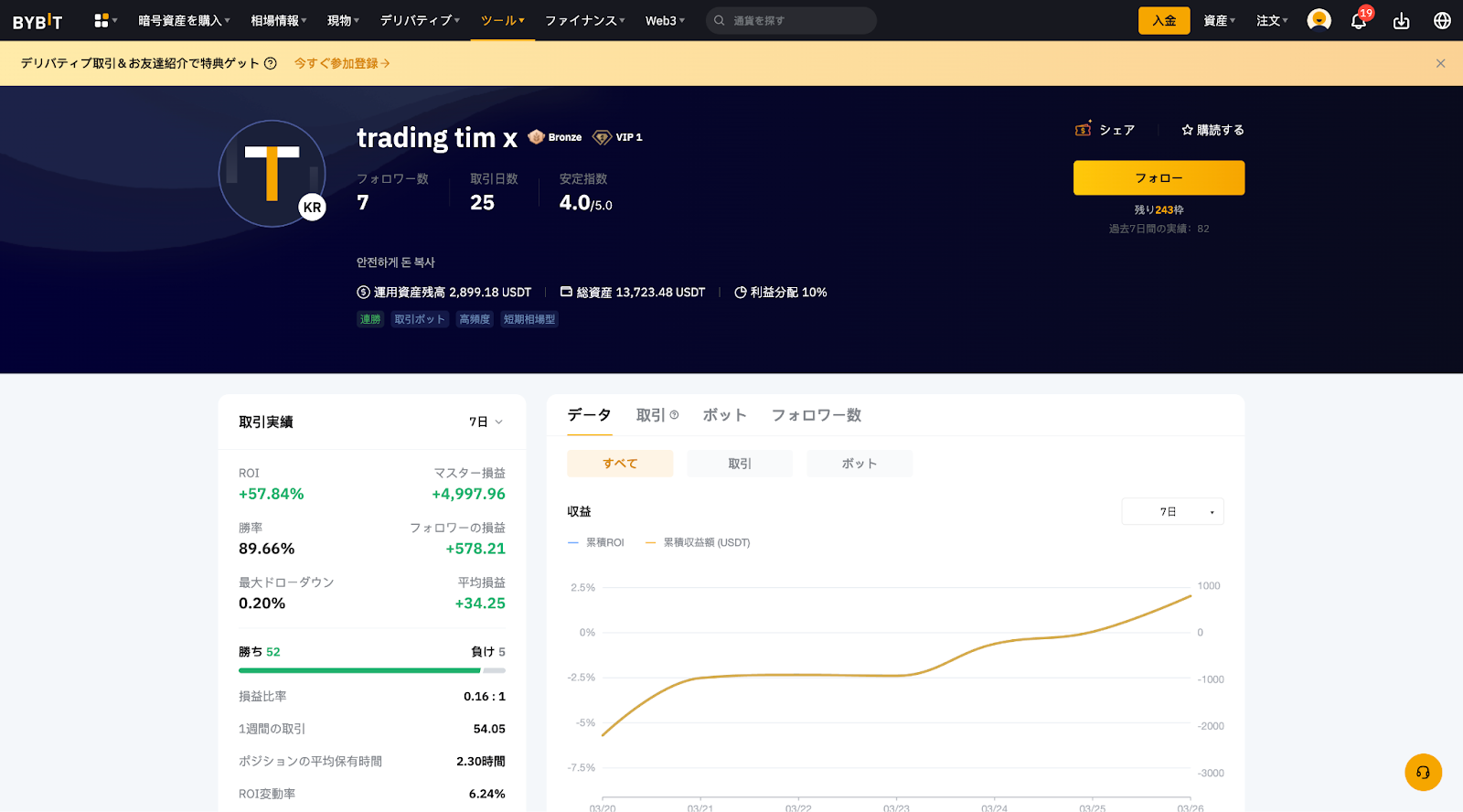
Task: Toggle 累積収益額 (USDT) legend series
Action: [698, 542]
